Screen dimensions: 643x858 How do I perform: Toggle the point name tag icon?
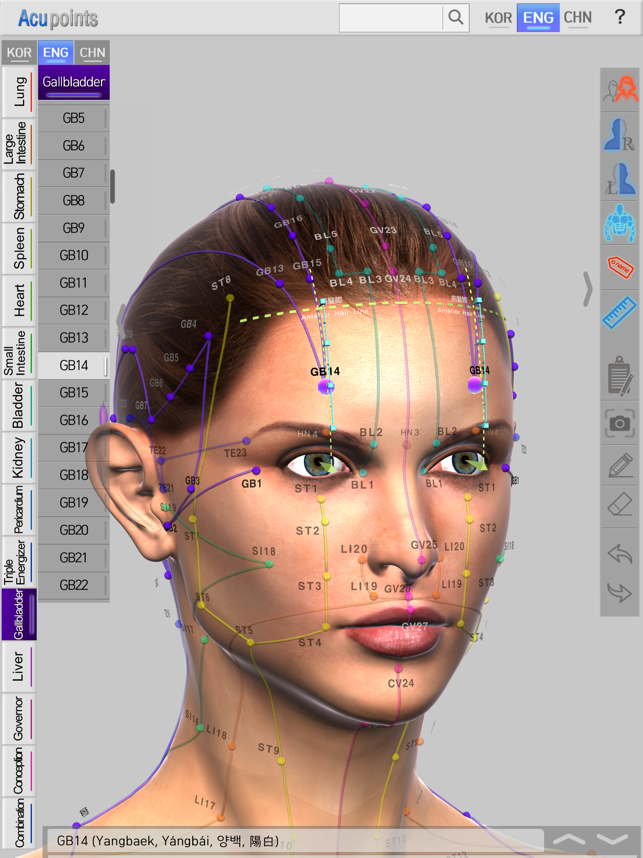coord(620,268)
